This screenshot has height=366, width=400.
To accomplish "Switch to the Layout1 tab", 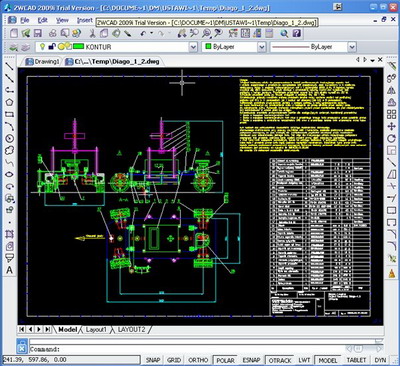I will tap(96, 329).
